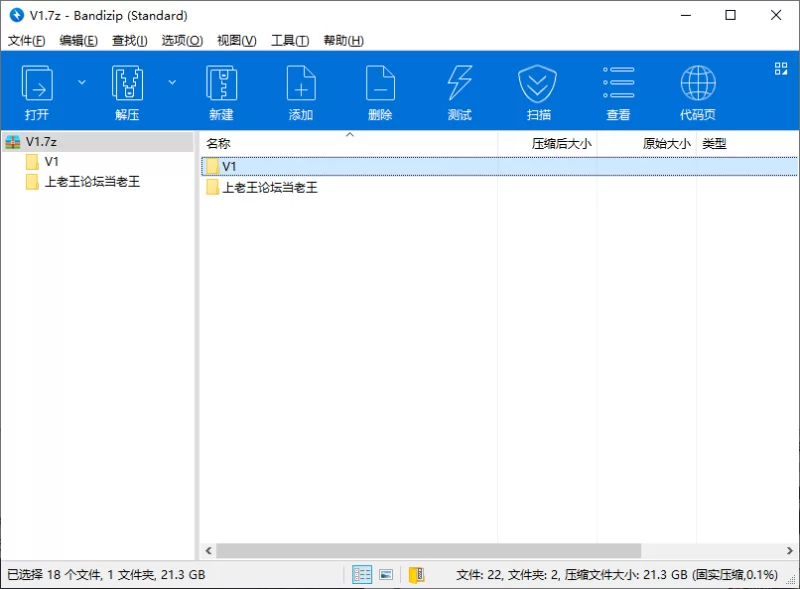Click the V1 folder icon in left tree
This screenshot has height=589, width=800.
tap(32, 162)
